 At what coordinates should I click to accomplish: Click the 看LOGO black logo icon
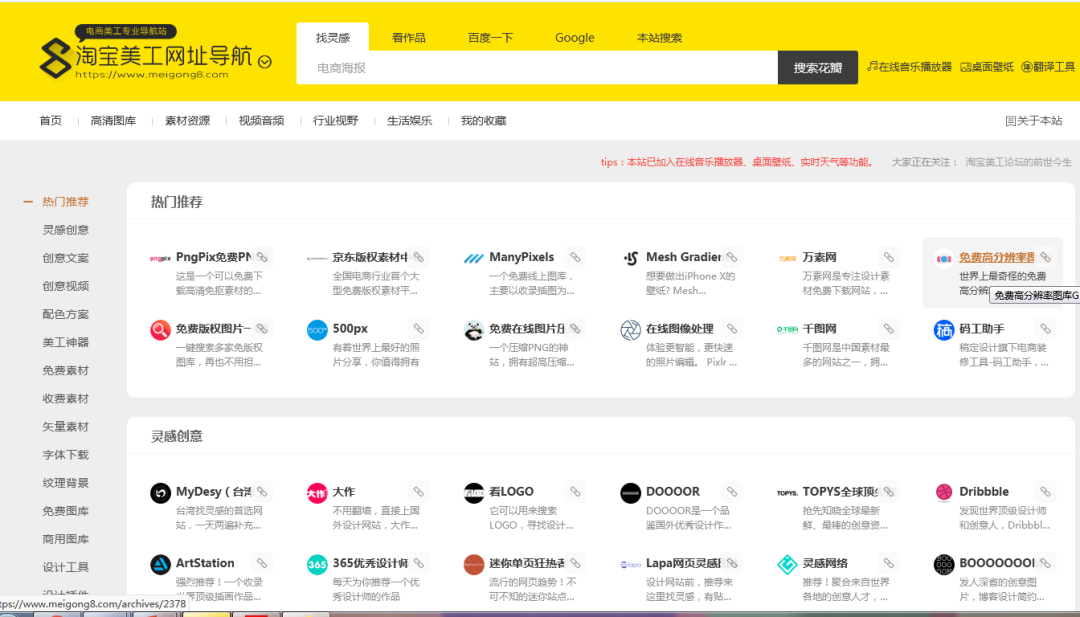[x=473, y=493]
